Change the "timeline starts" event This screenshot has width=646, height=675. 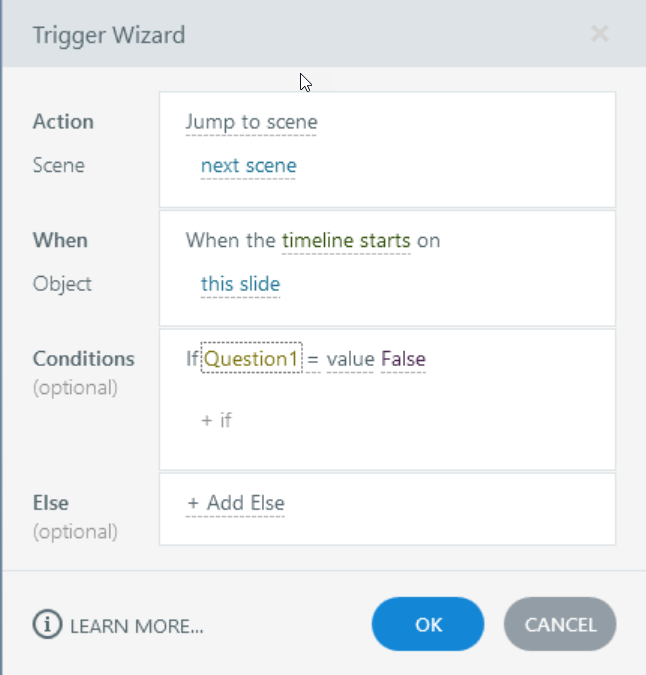pos(346,240)
